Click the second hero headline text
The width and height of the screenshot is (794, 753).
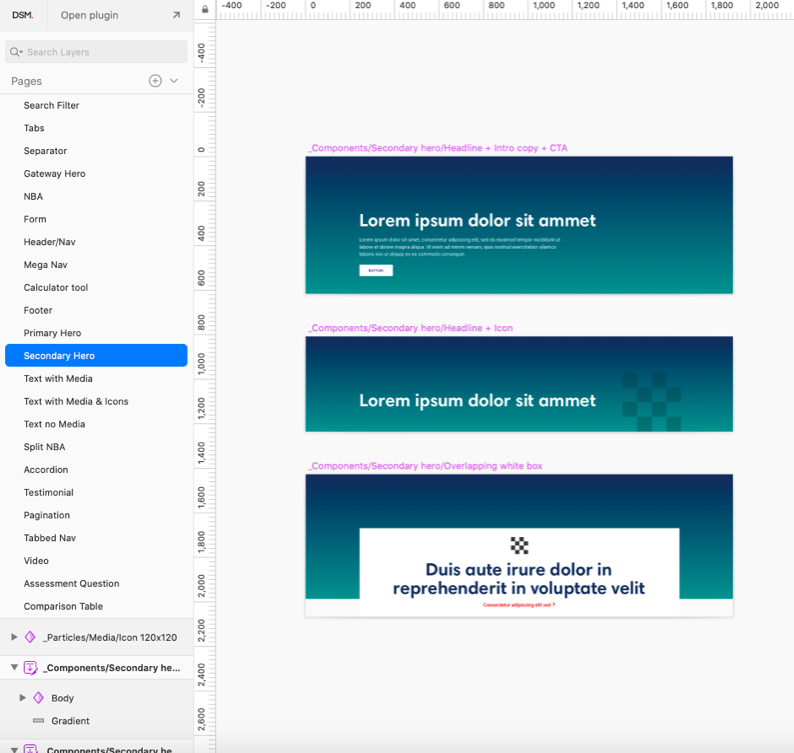point(478,401)
